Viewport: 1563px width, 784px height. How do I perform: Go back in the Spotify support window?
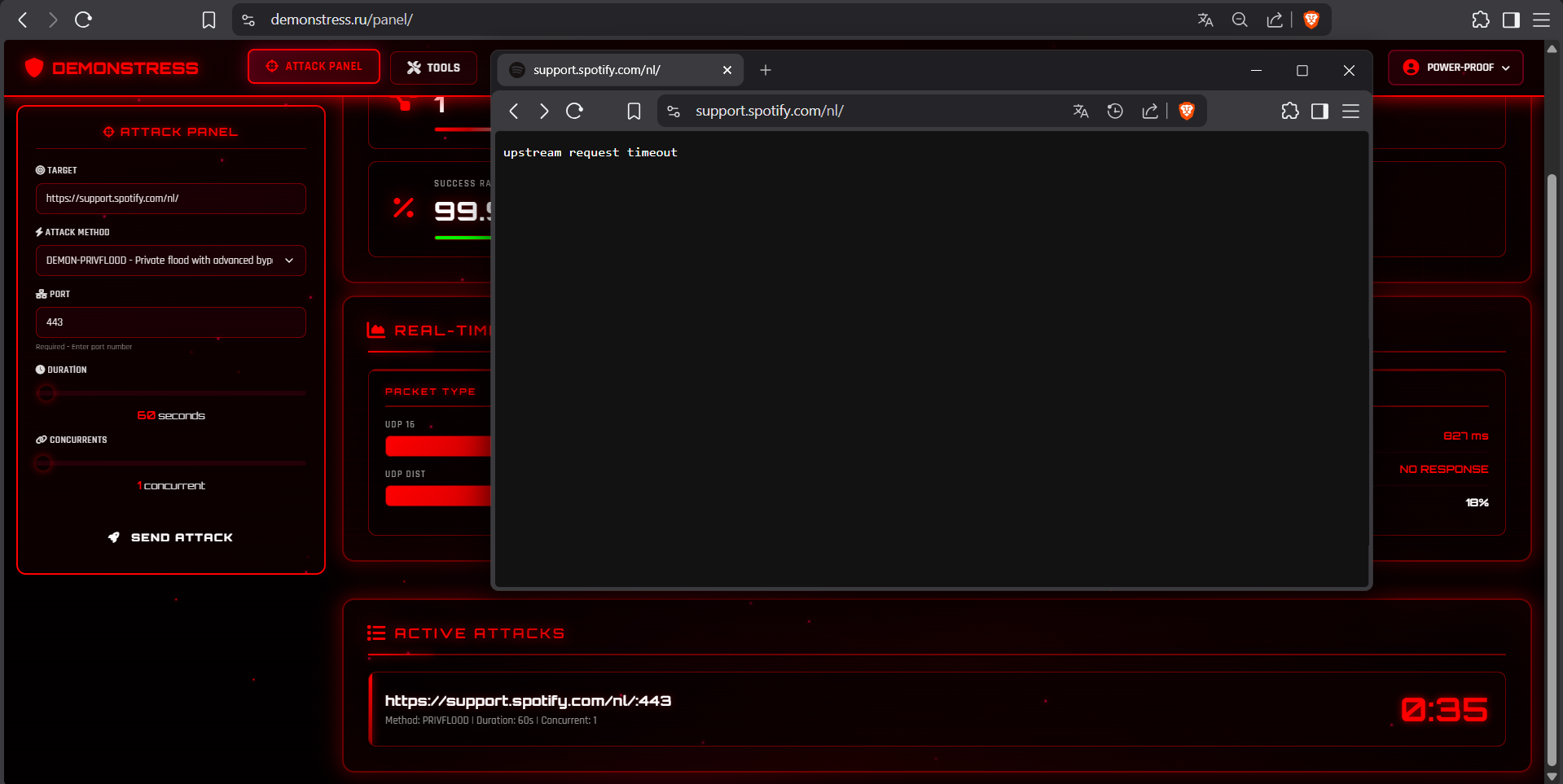[513, 112]
